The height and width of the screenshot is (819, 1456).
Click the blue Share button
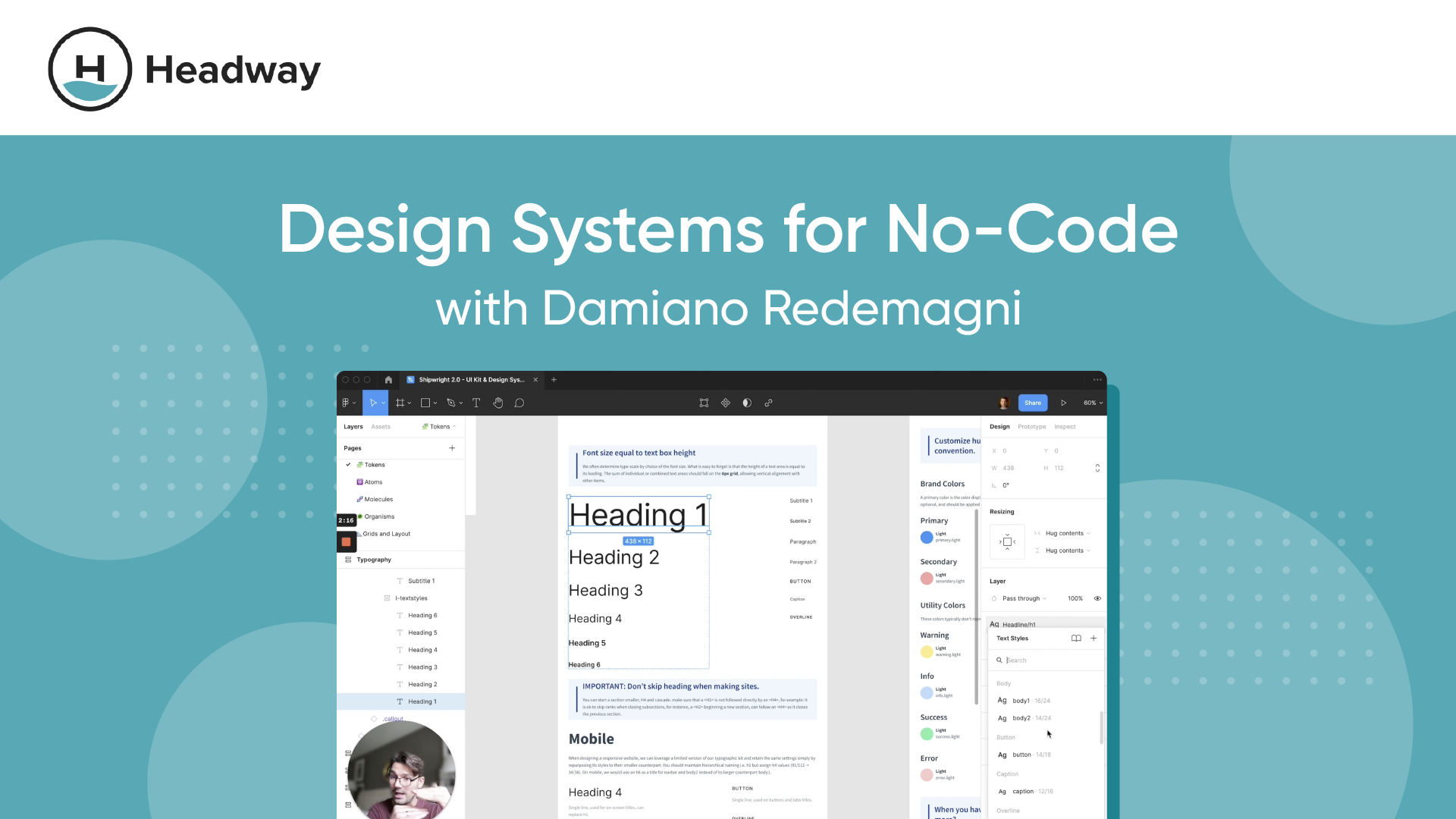coord(1033,403)
